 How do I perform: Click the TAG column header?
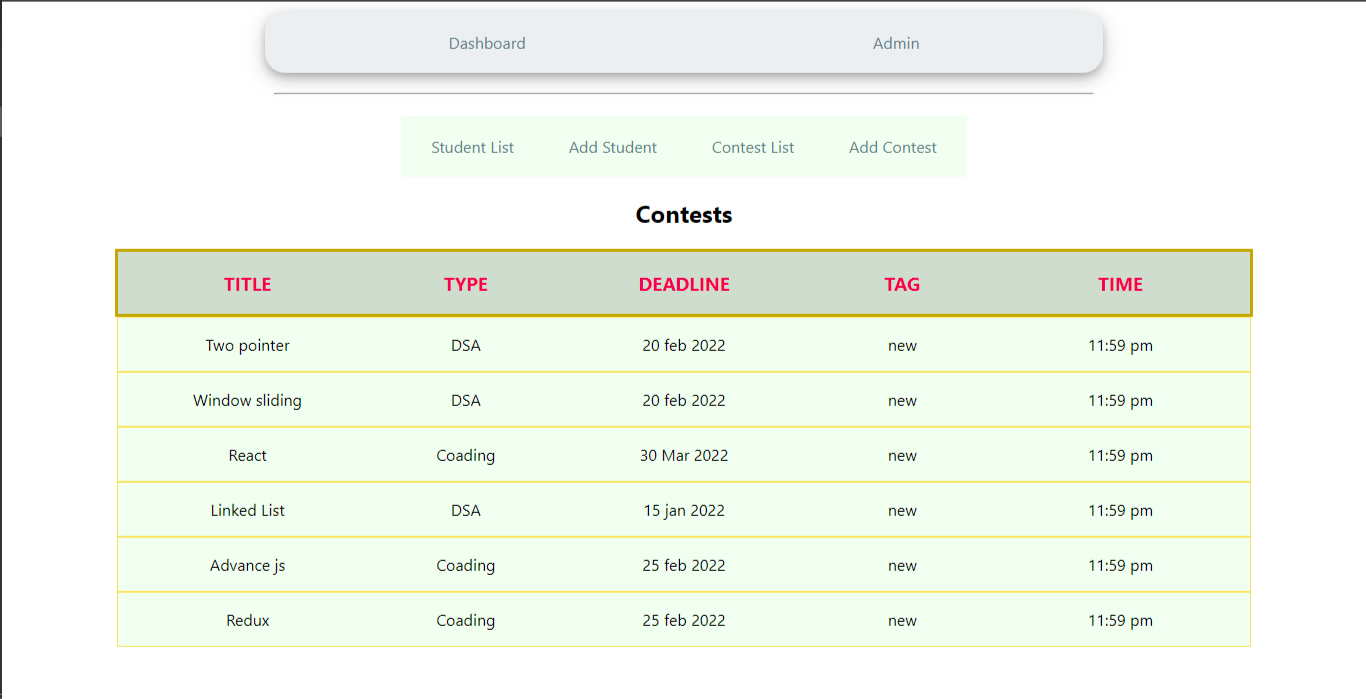click(x=902, y=284)
